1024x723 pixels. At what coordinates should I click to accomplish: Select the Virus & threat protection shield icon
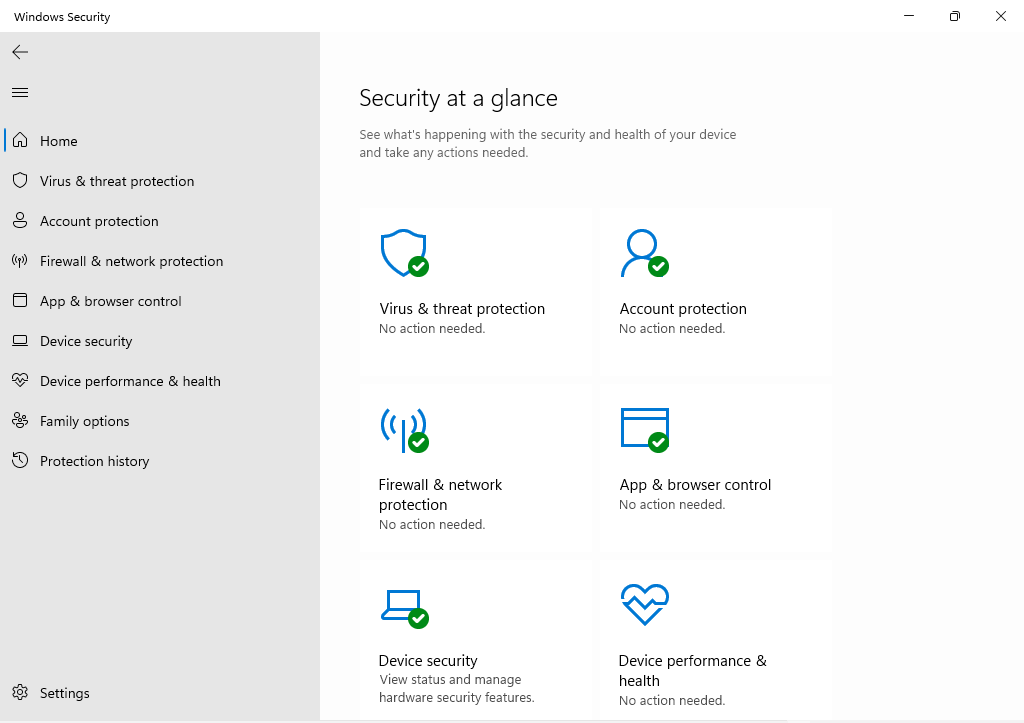(x=403, y=252)
